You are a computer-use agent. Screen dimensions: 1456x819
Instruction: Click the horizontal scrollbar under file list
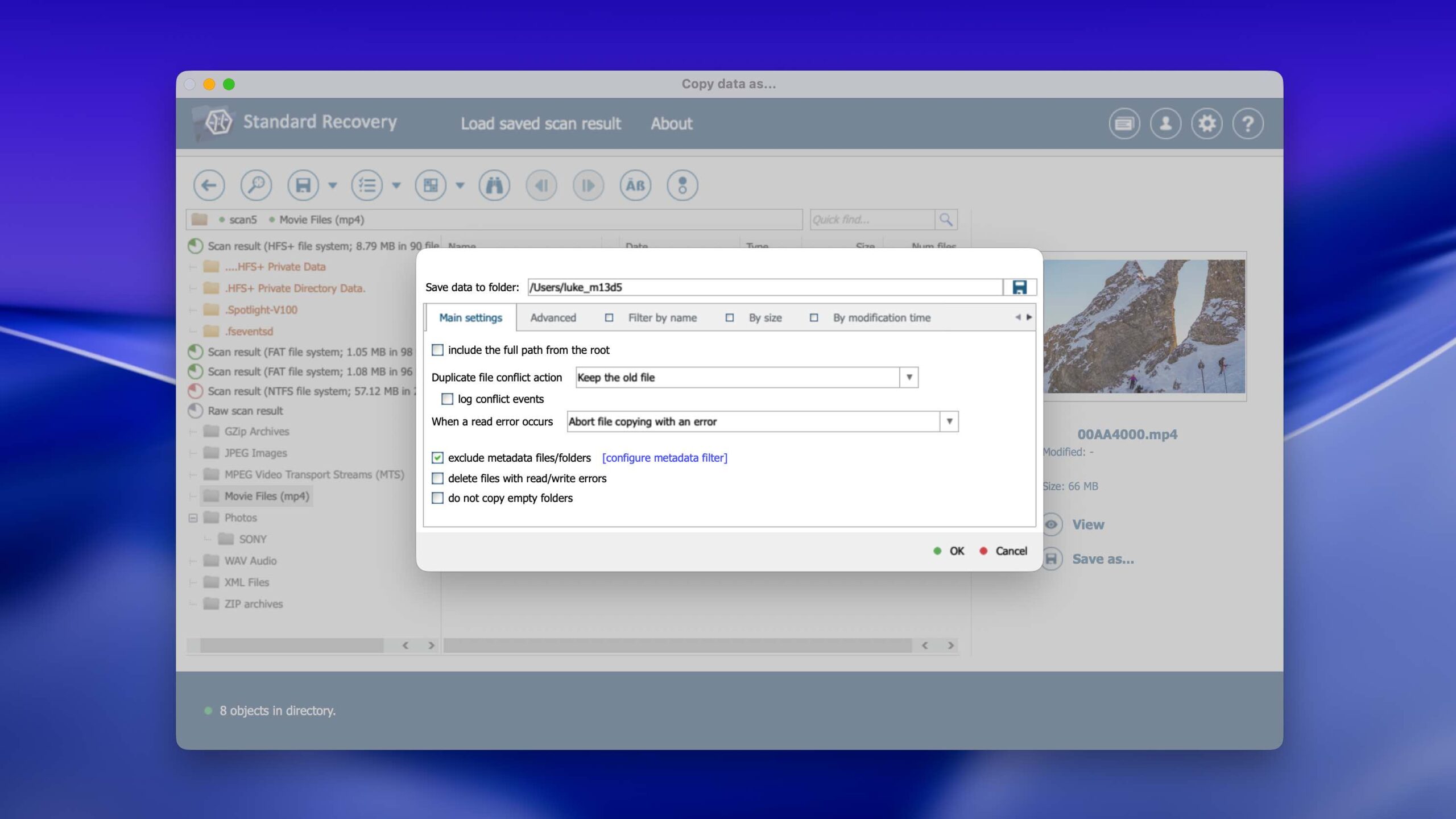pos(677,646)
